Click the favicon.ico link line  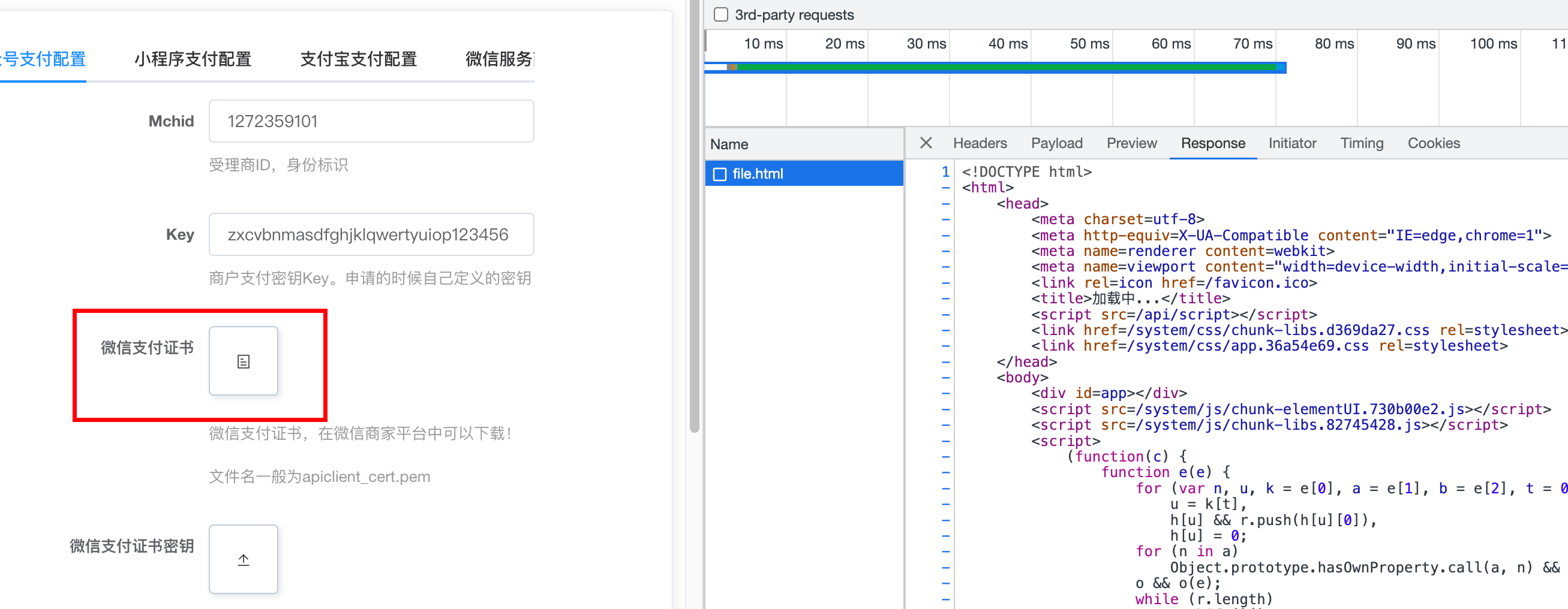click(1174, 283)
